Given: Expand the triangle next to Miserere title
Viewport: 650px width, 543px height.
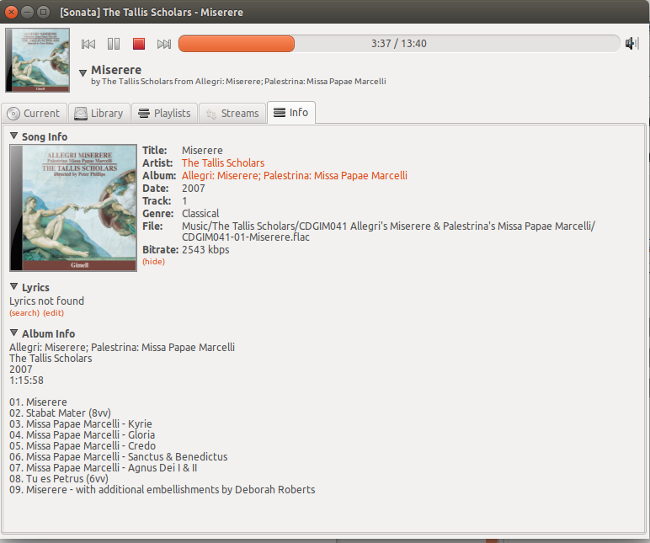Looking at the screenshot, I should coord(82,72).
